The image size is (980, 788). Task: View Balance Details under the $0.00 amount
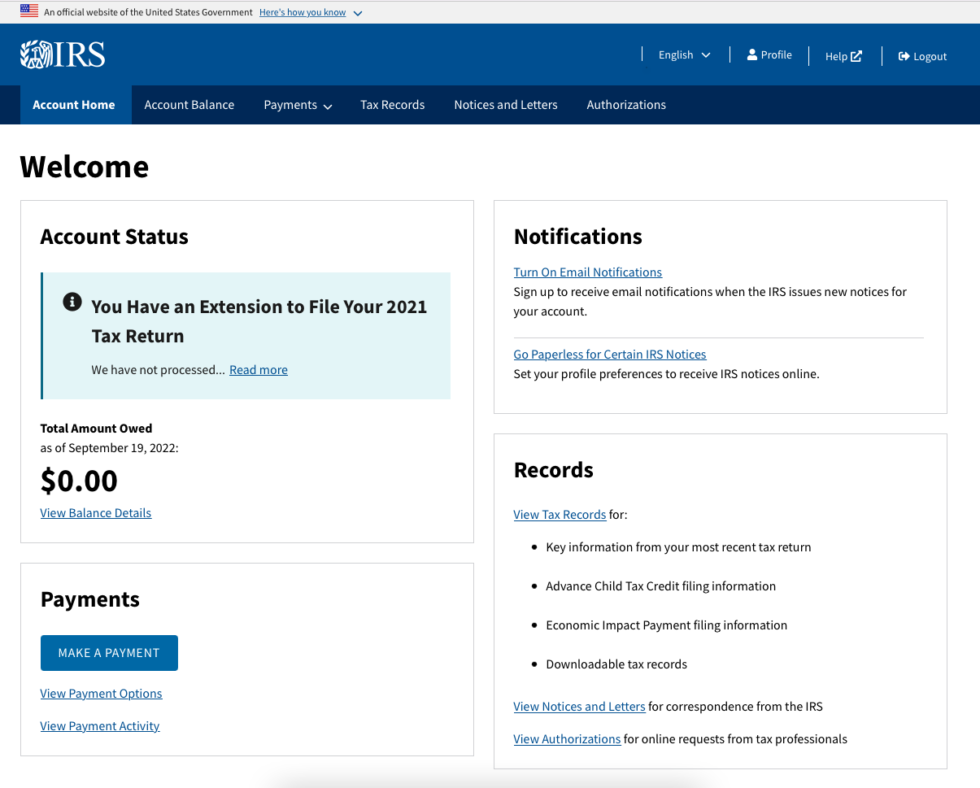pos(95,513)
